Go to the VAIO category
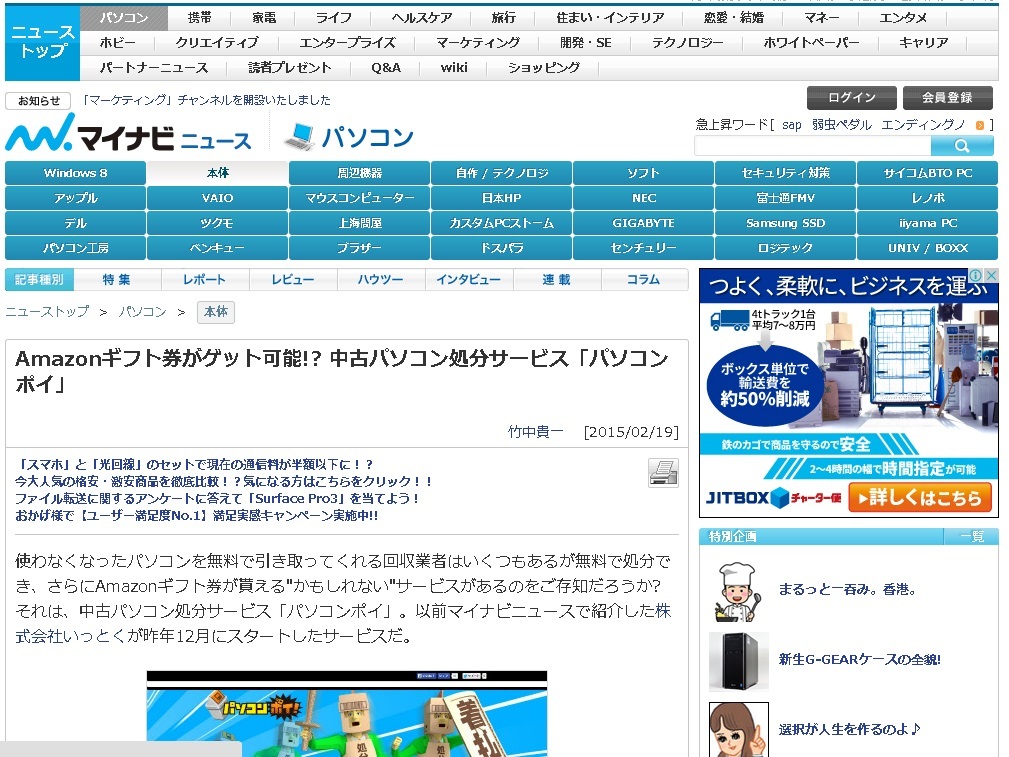Viewport: 1009px width, 757px height. tap(217, 198)
